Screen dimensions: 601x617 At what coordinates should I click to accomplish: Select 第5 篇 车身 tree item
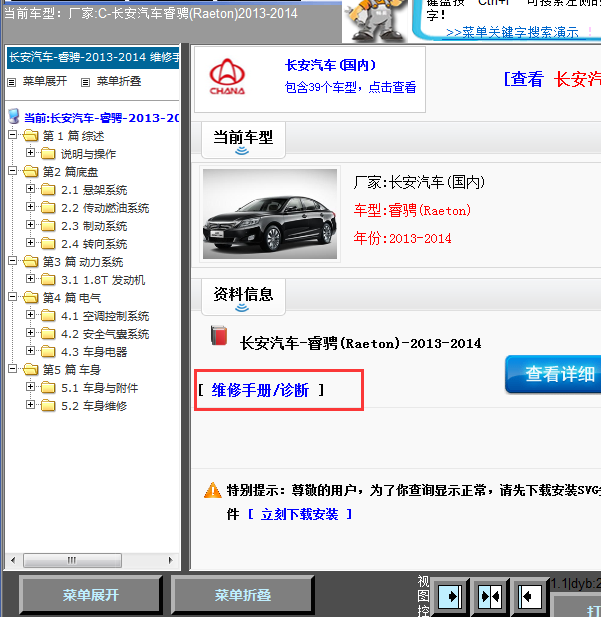[72, 370]
